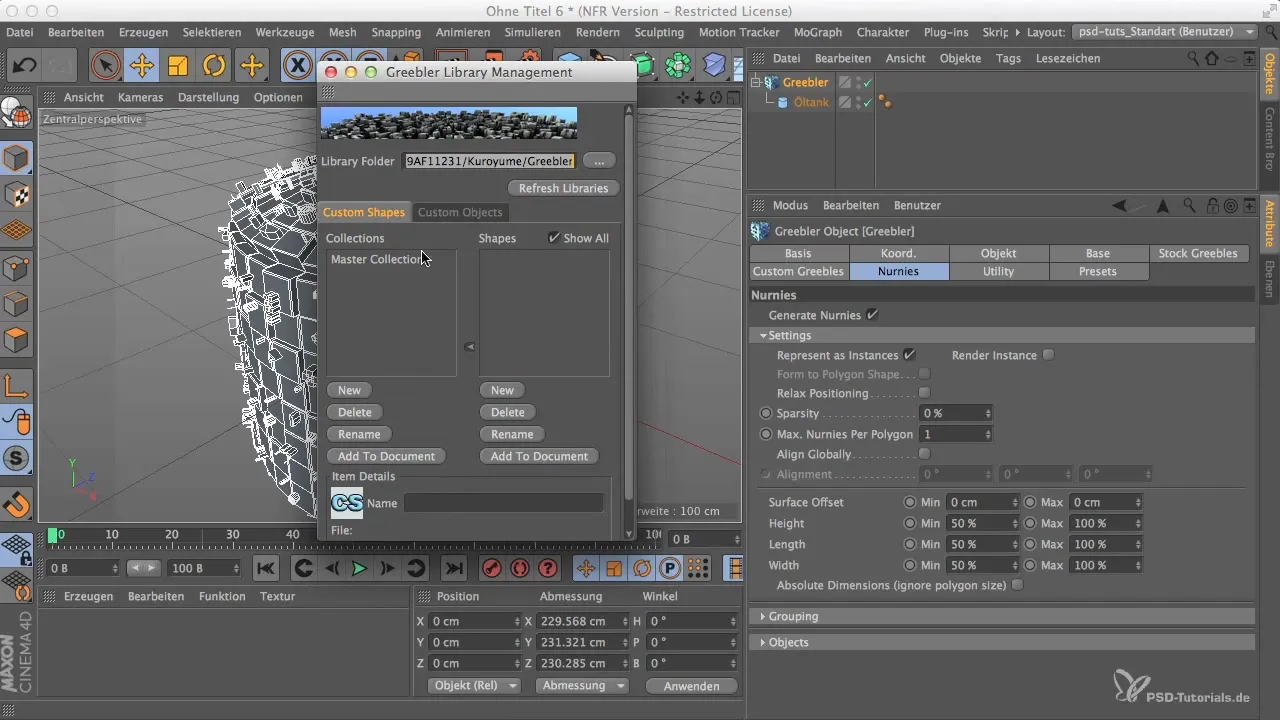Select the Texture mode checkered cube icon
The width and height of the screenshot is (1280, 720).
[x=17, y=195]
